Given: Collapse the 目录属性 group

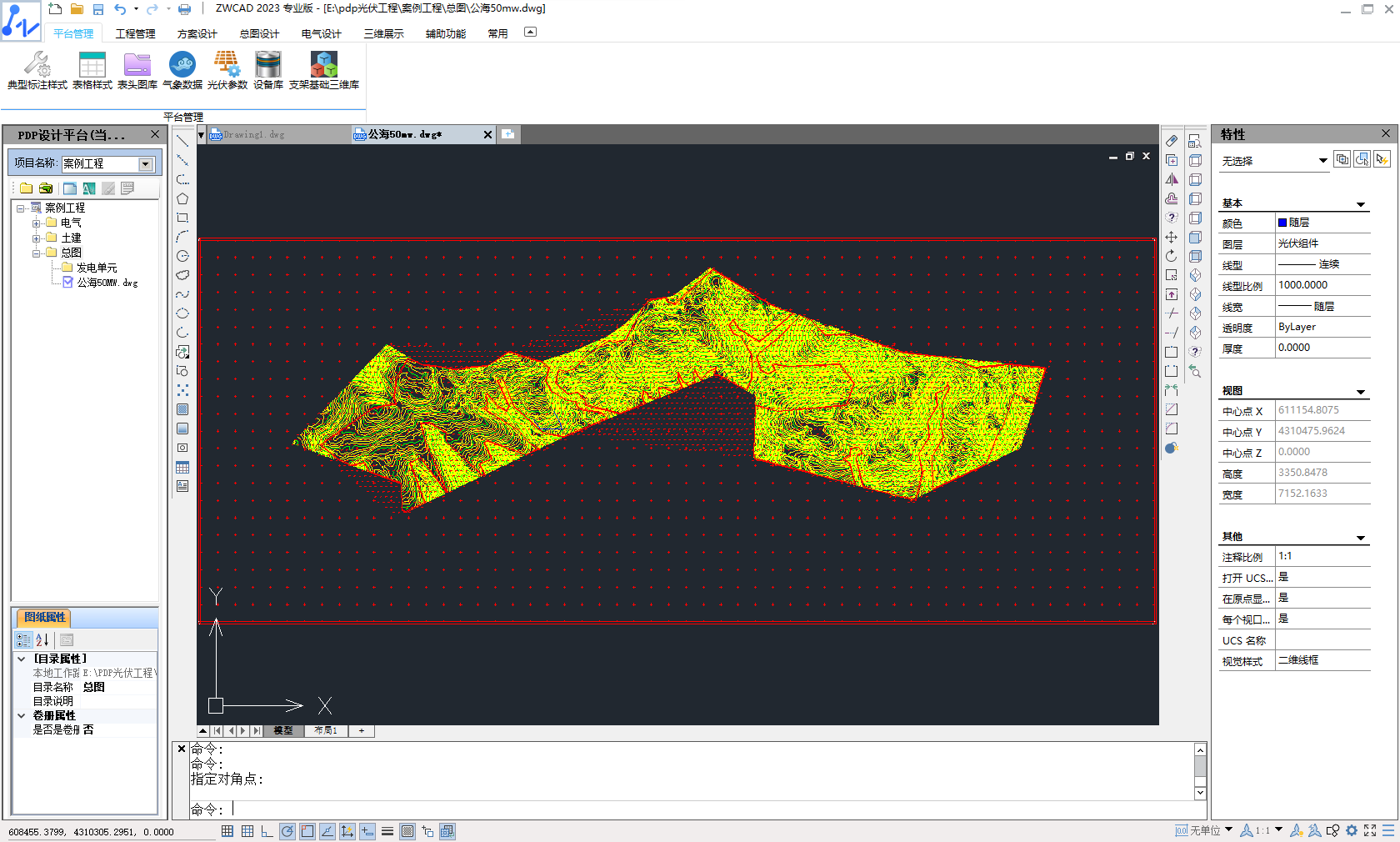Looking at the screenshot, I should (x=22, y=659).
